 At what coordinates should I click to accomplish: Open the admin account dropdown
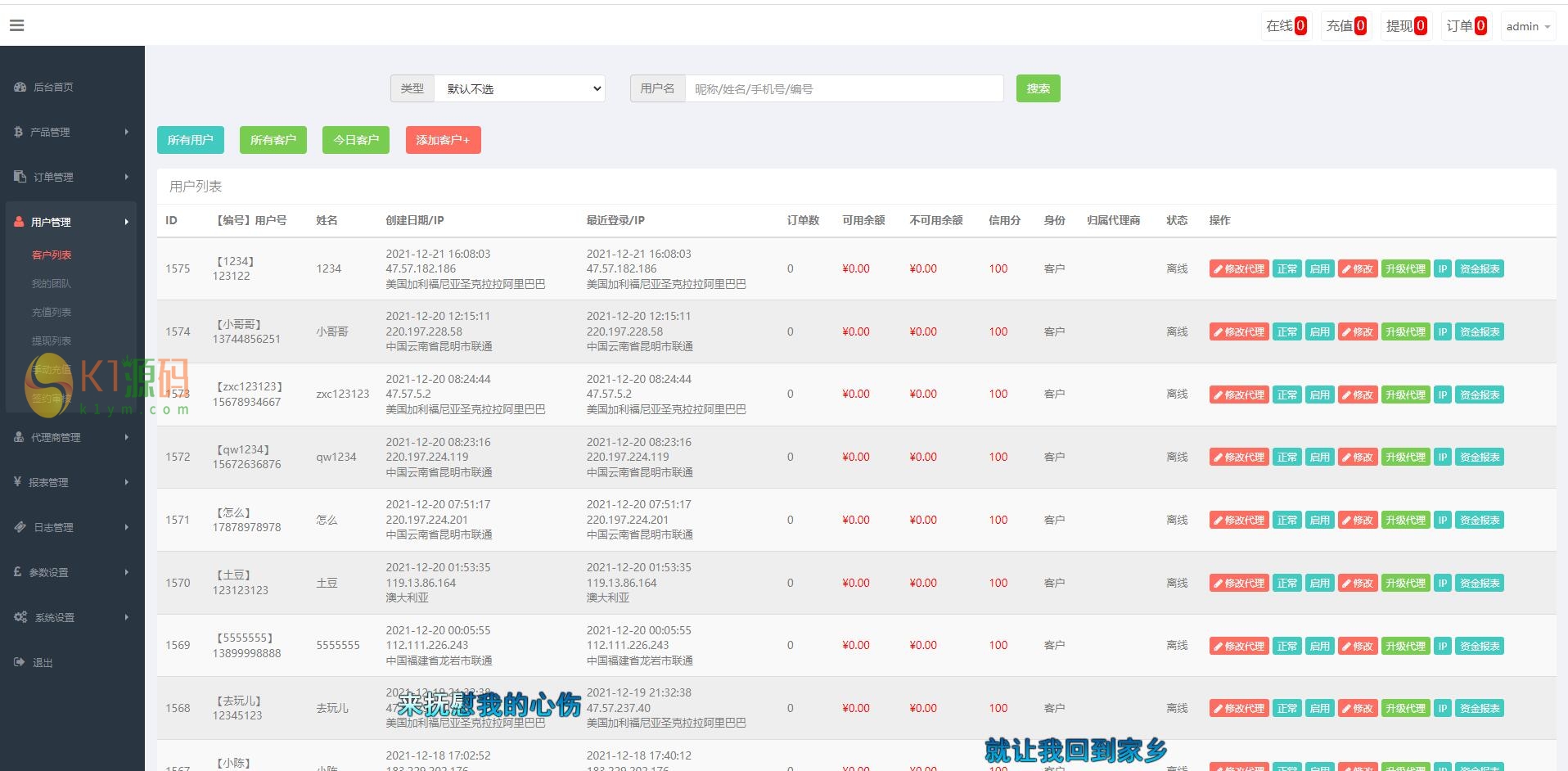(1527, 26)
